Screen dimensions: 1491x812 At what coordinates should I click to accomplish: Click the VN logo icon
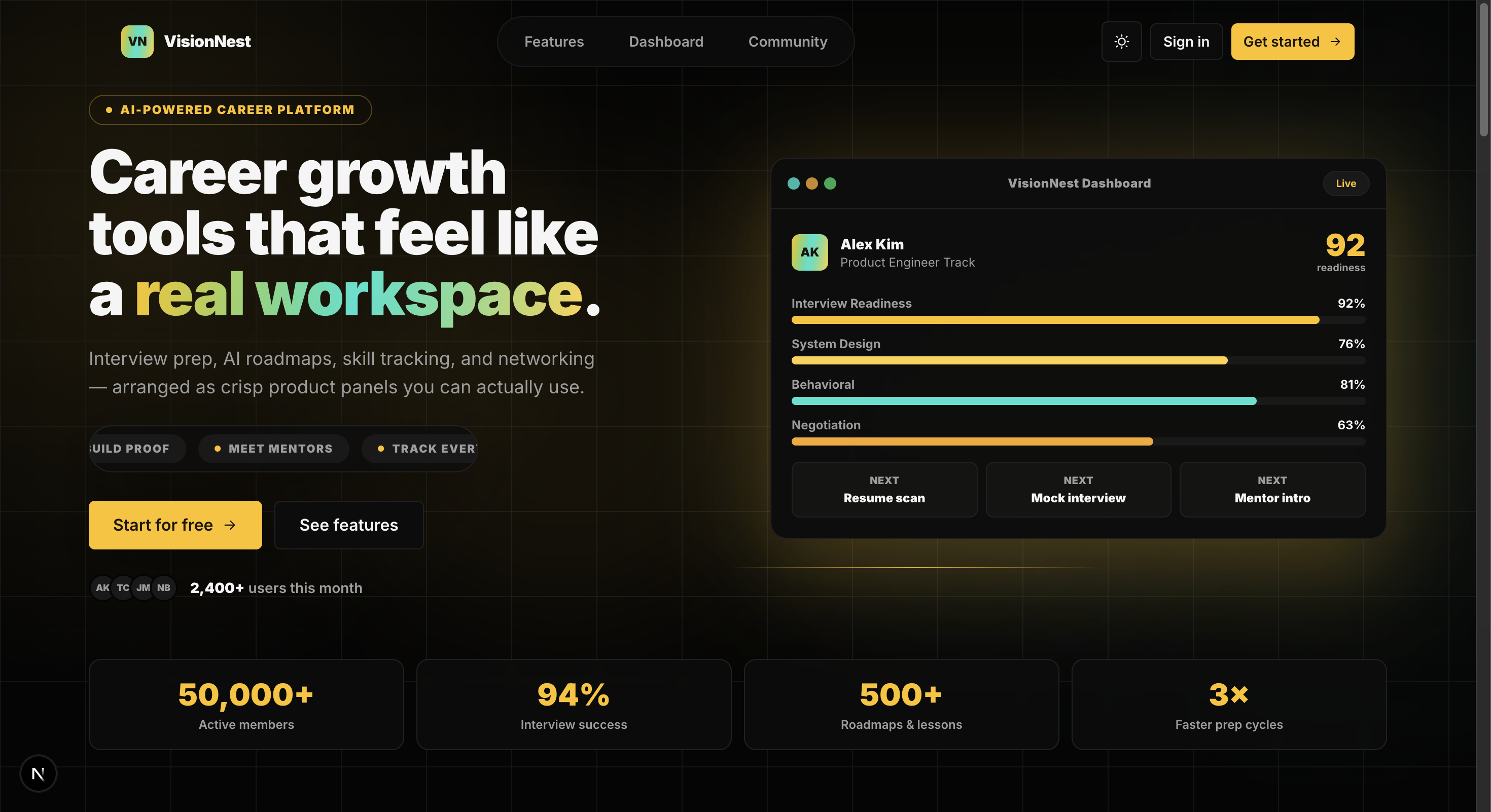pyautogui.click(x=137, y=42)
